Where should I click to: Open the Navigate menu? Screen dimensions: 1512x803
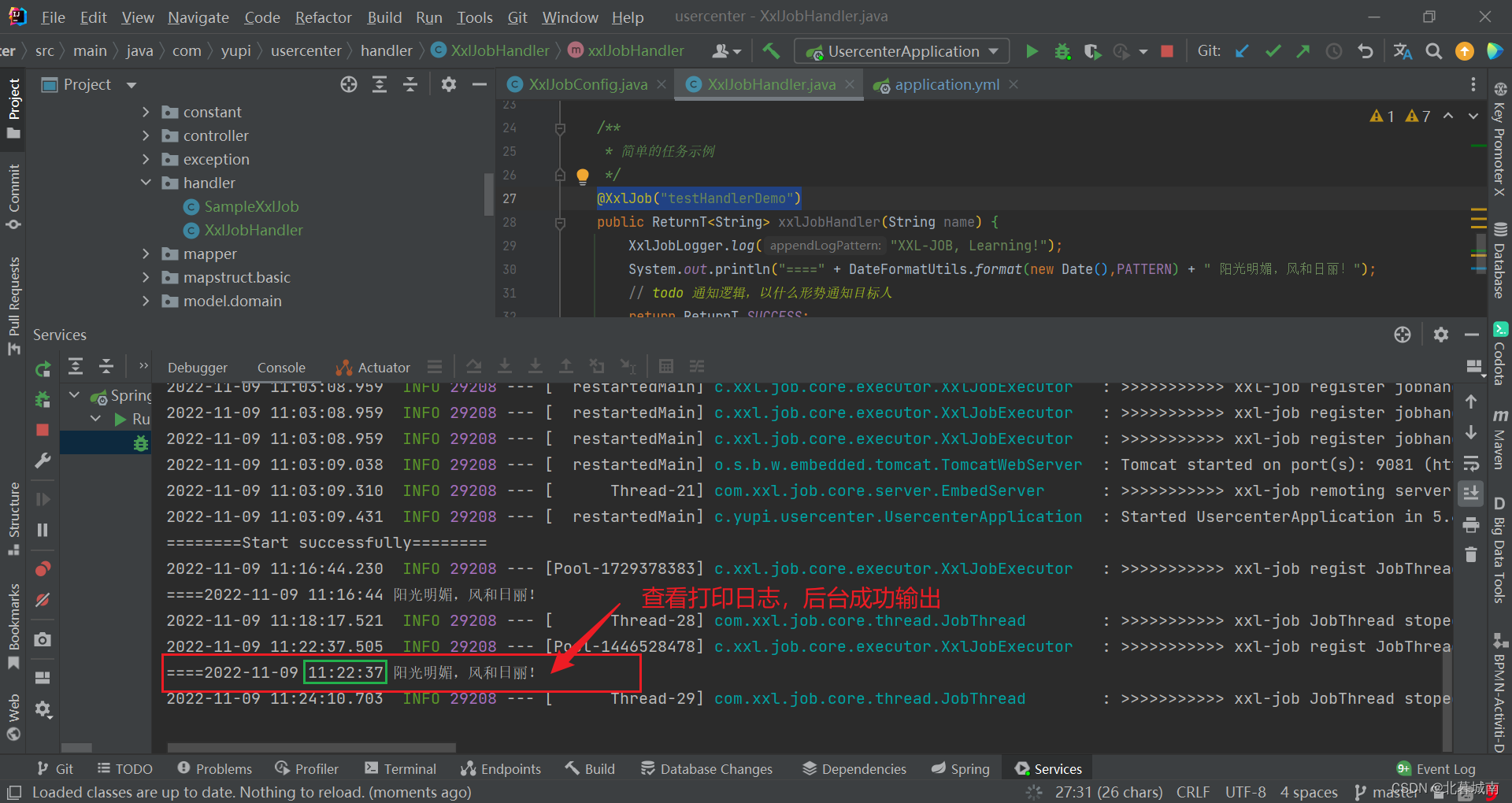point(198,17)
